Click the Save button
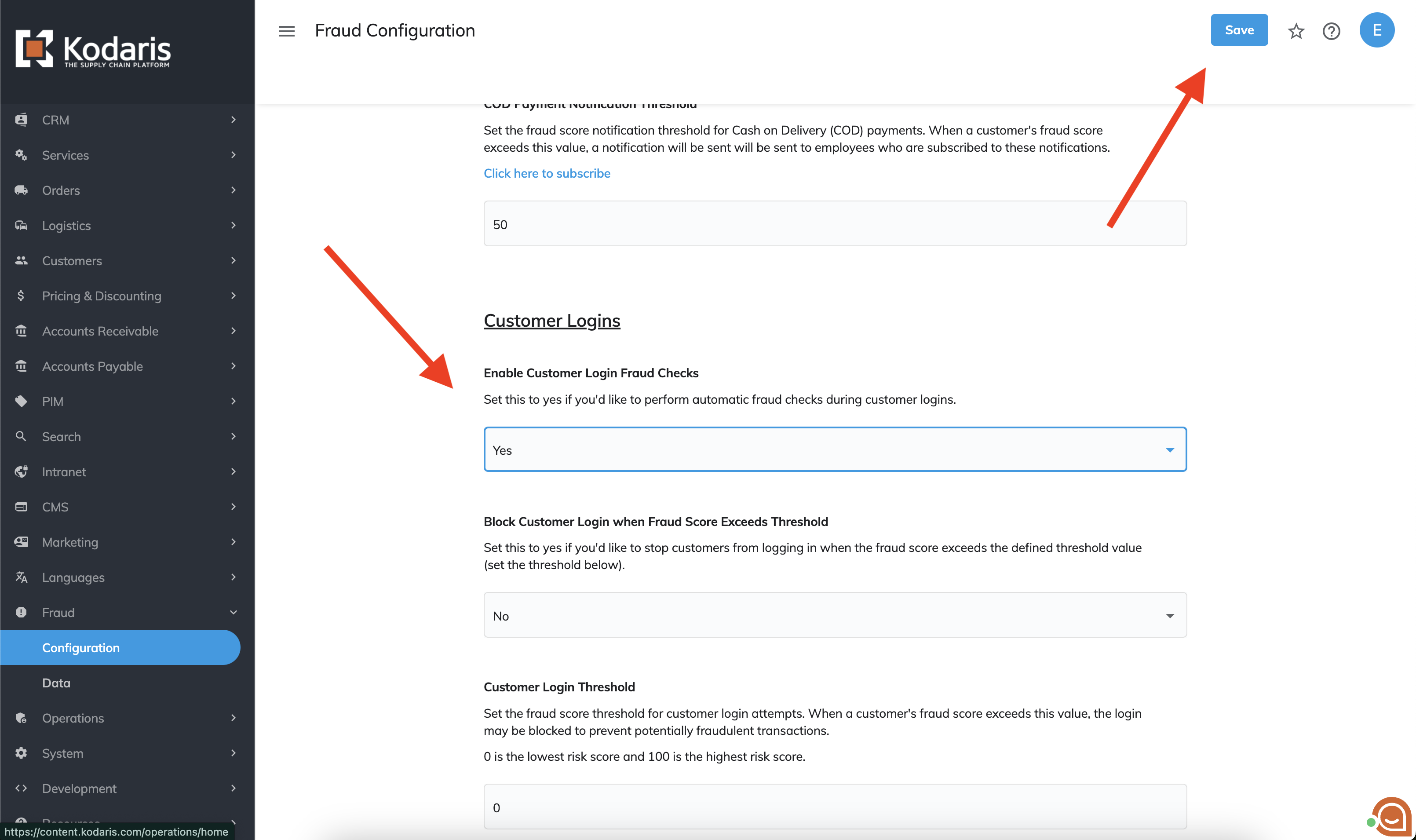Screen dimensions: 1416x840 [x=1239, y=30]
